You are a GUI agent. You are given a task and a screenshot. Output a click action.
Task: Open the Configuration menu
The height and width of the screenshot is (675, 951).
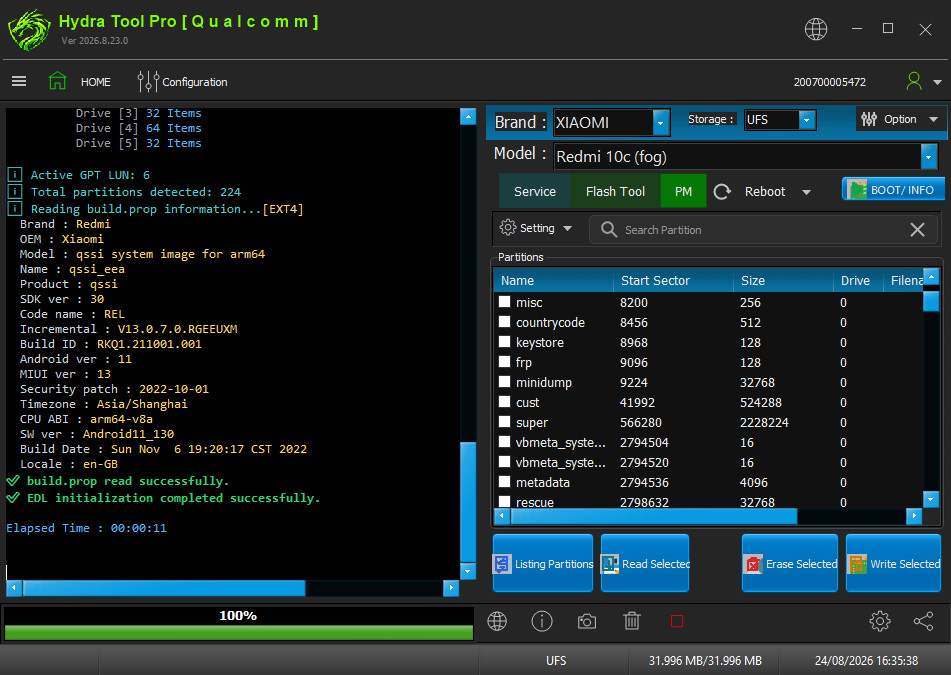[195, 82]
